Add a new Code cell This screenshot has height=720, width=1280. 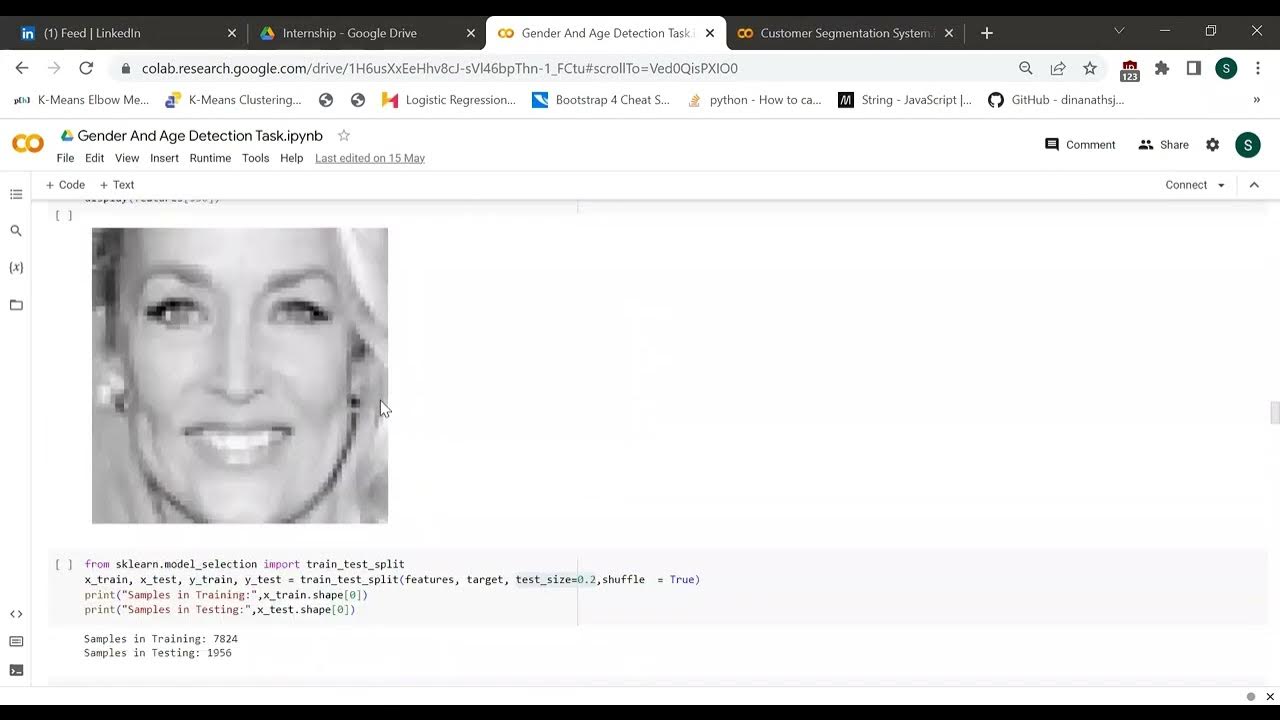pyautogui.click(x=65, y=185)
